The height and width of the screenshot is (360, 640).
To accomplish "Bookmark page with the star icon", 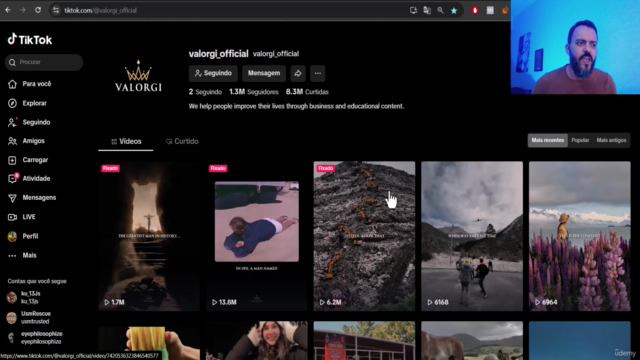I will pos(454,11).
